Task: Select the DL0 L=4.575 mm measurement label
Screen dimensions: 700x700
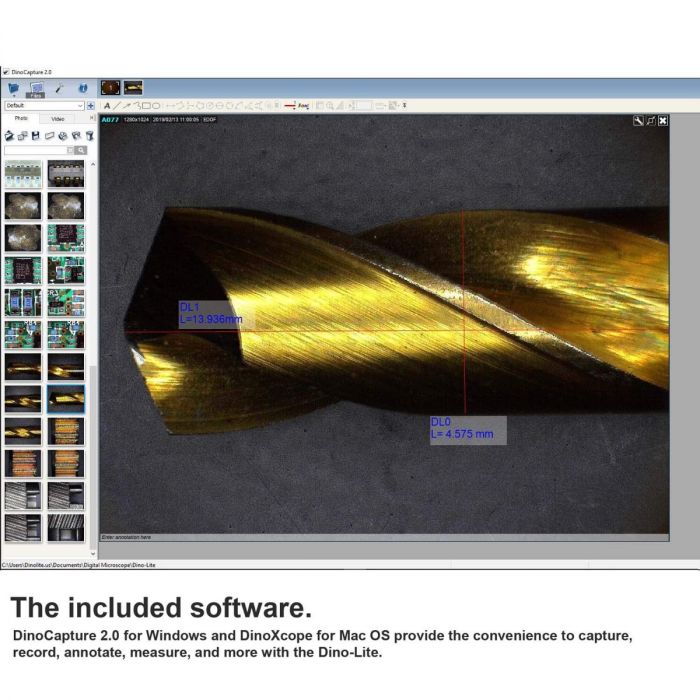Action: click(x=468, y=430)
